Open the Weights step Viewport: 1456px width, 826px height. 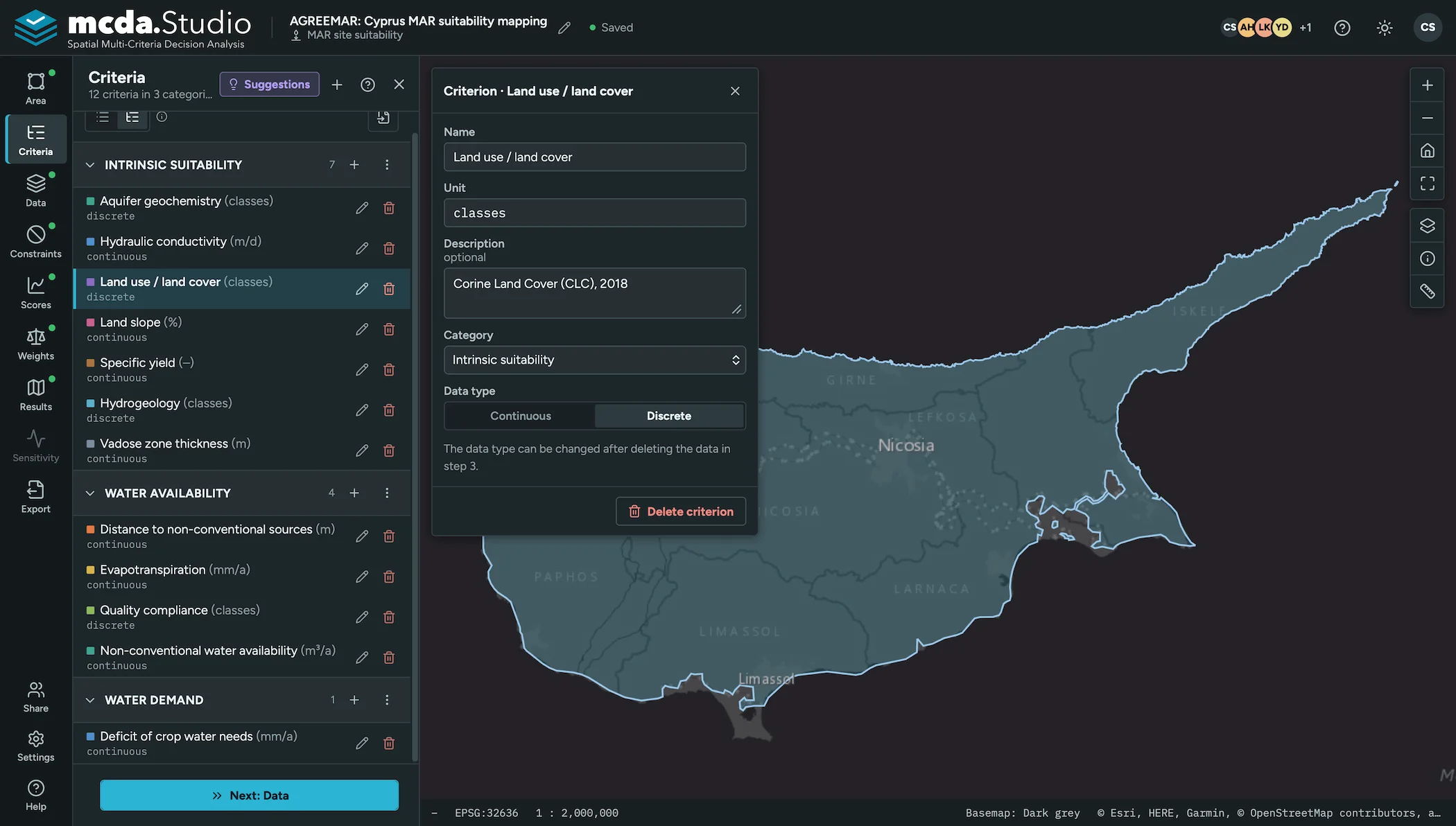tap(35, 343)
